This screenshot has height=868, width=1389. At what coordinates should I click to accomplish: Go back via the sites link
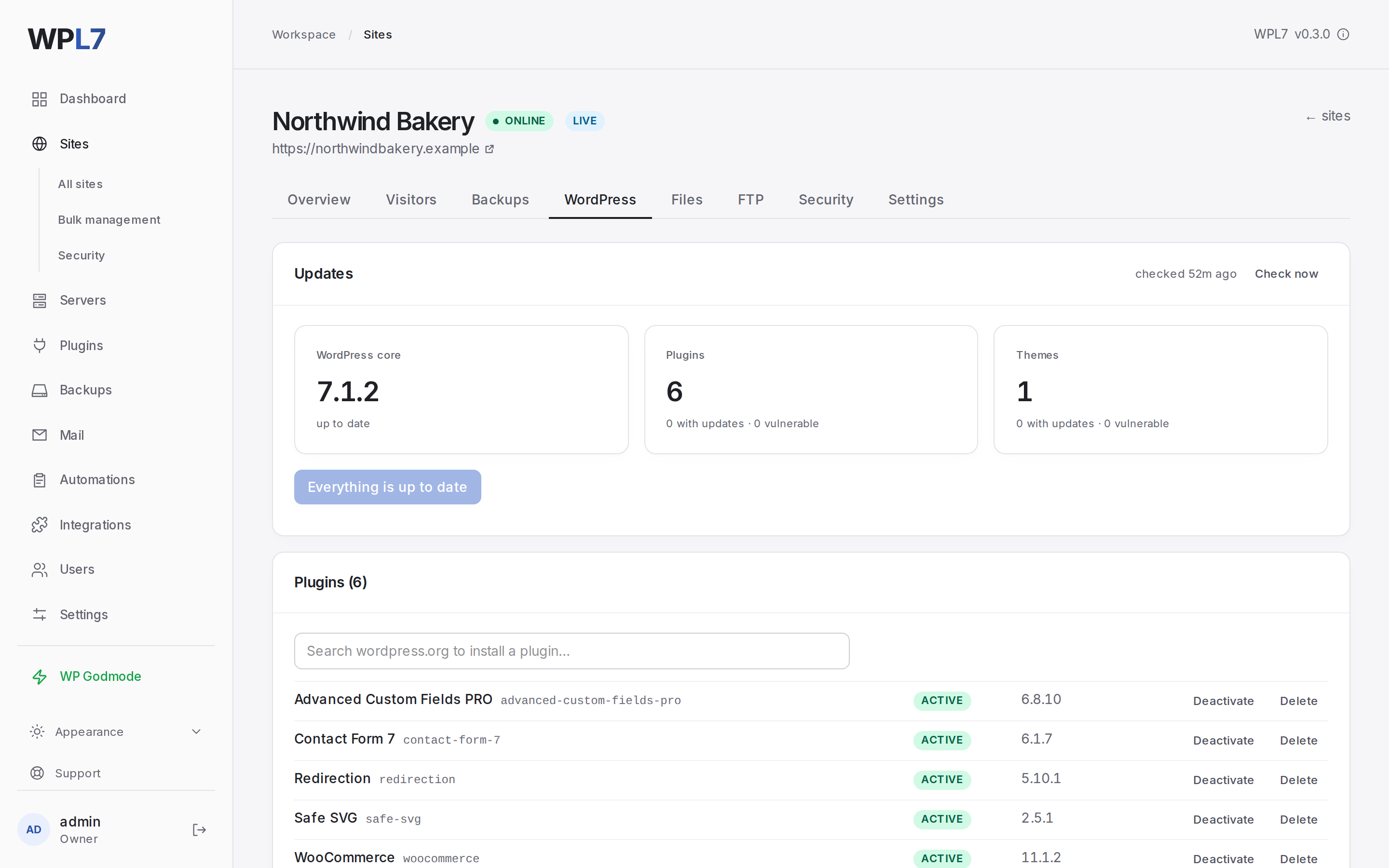[x=1328, y=116]
